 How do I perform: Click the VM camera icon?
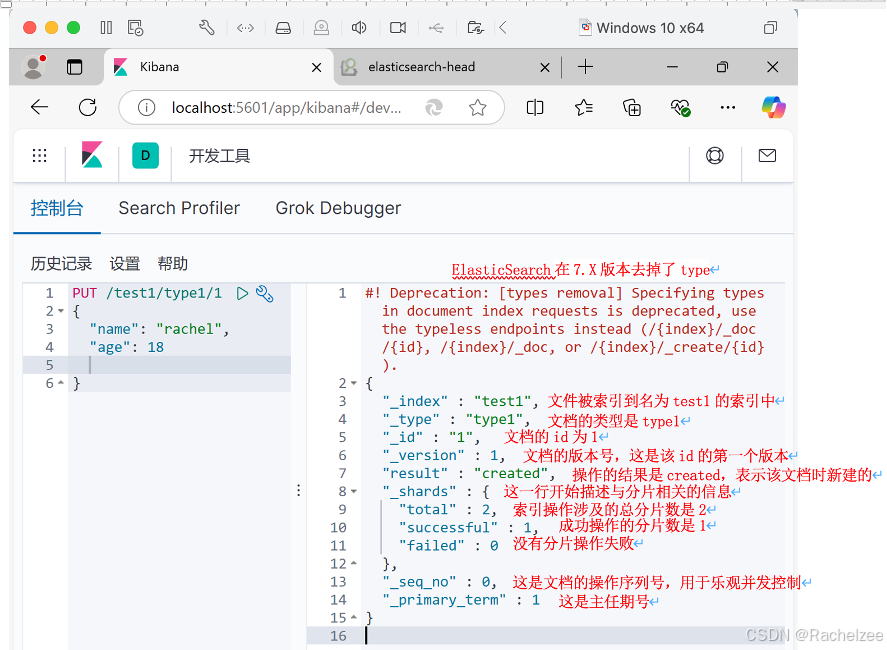(398, 28)
